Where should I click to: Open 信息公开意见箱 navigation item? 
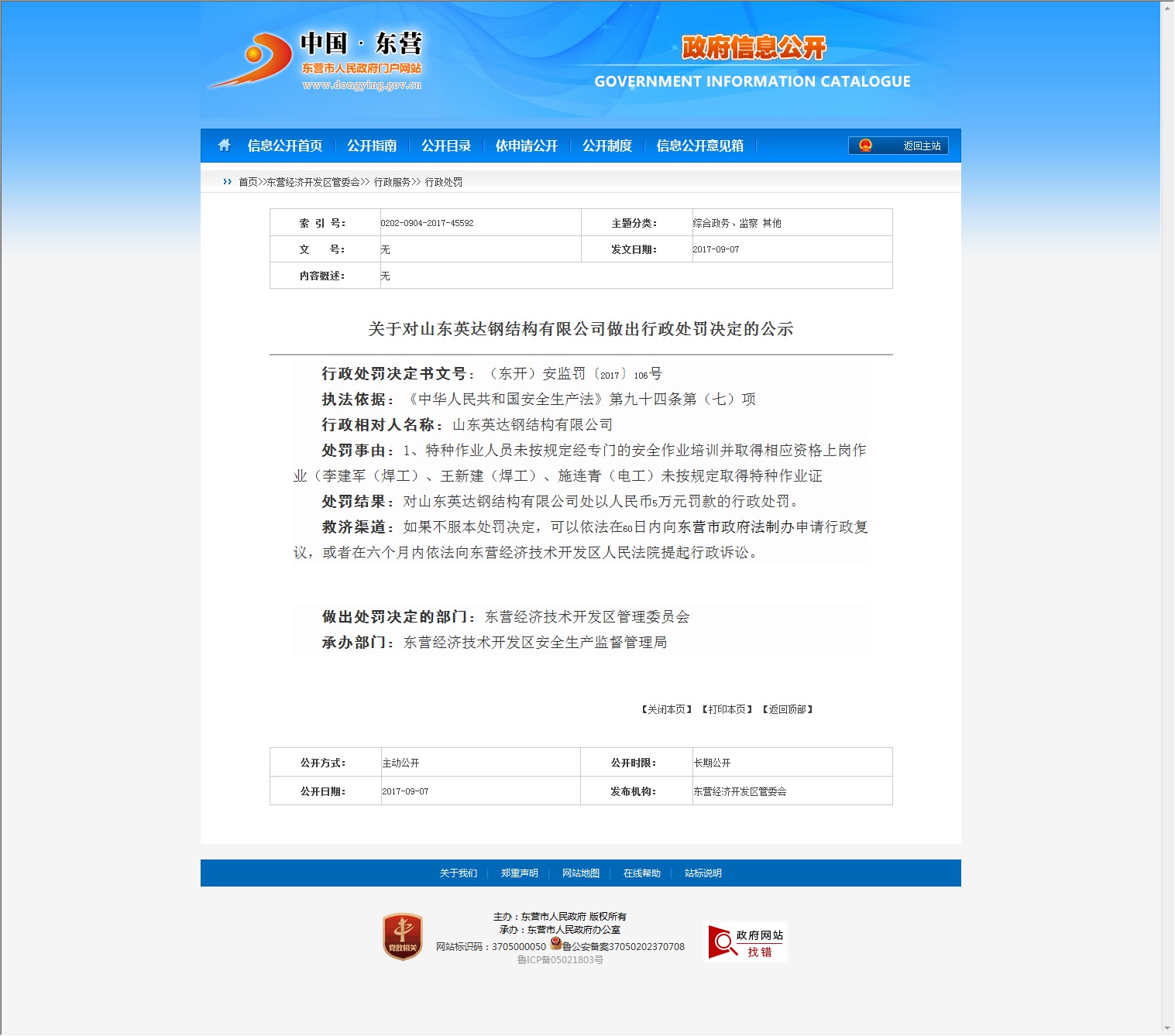[699, 146]
